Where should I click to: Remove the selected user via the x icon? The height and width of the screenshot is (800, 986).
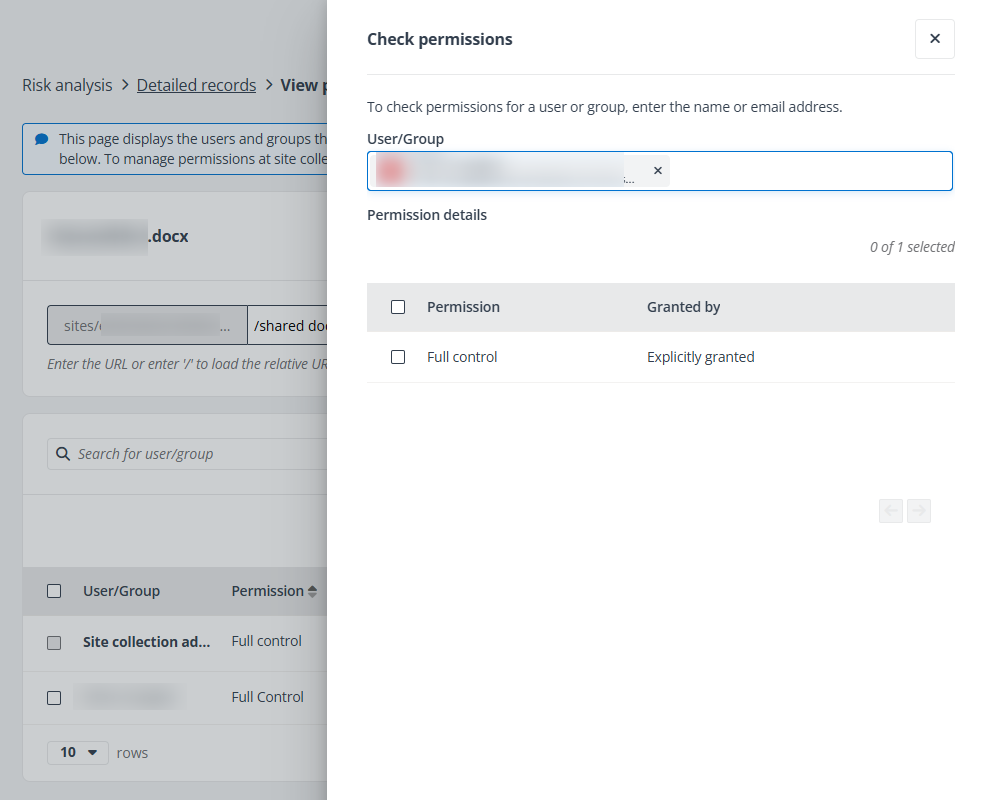657,170
